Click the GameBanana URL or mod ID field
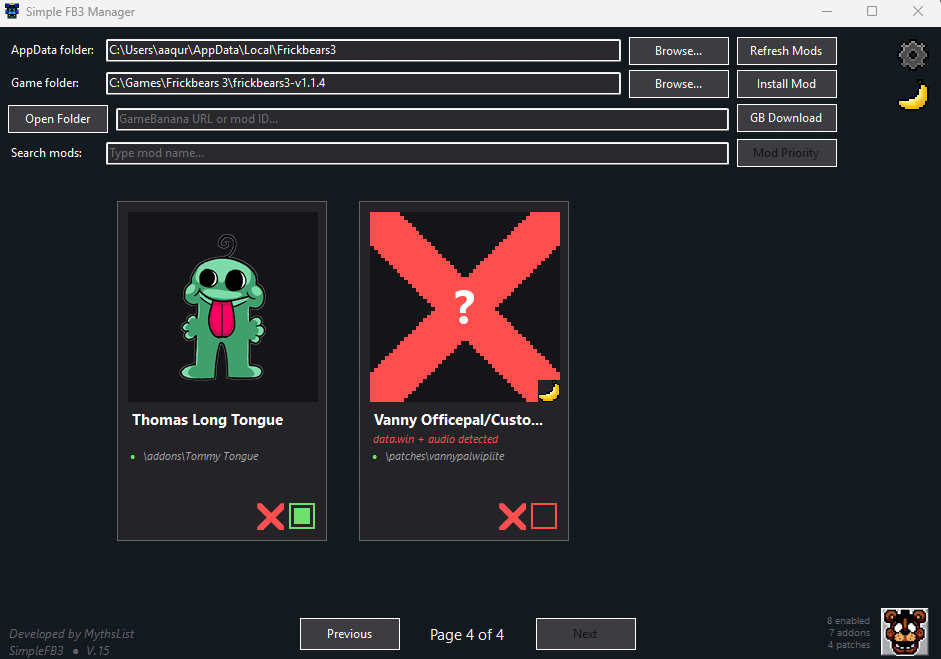This screenshot has width=941, height=659. point(422,119)
